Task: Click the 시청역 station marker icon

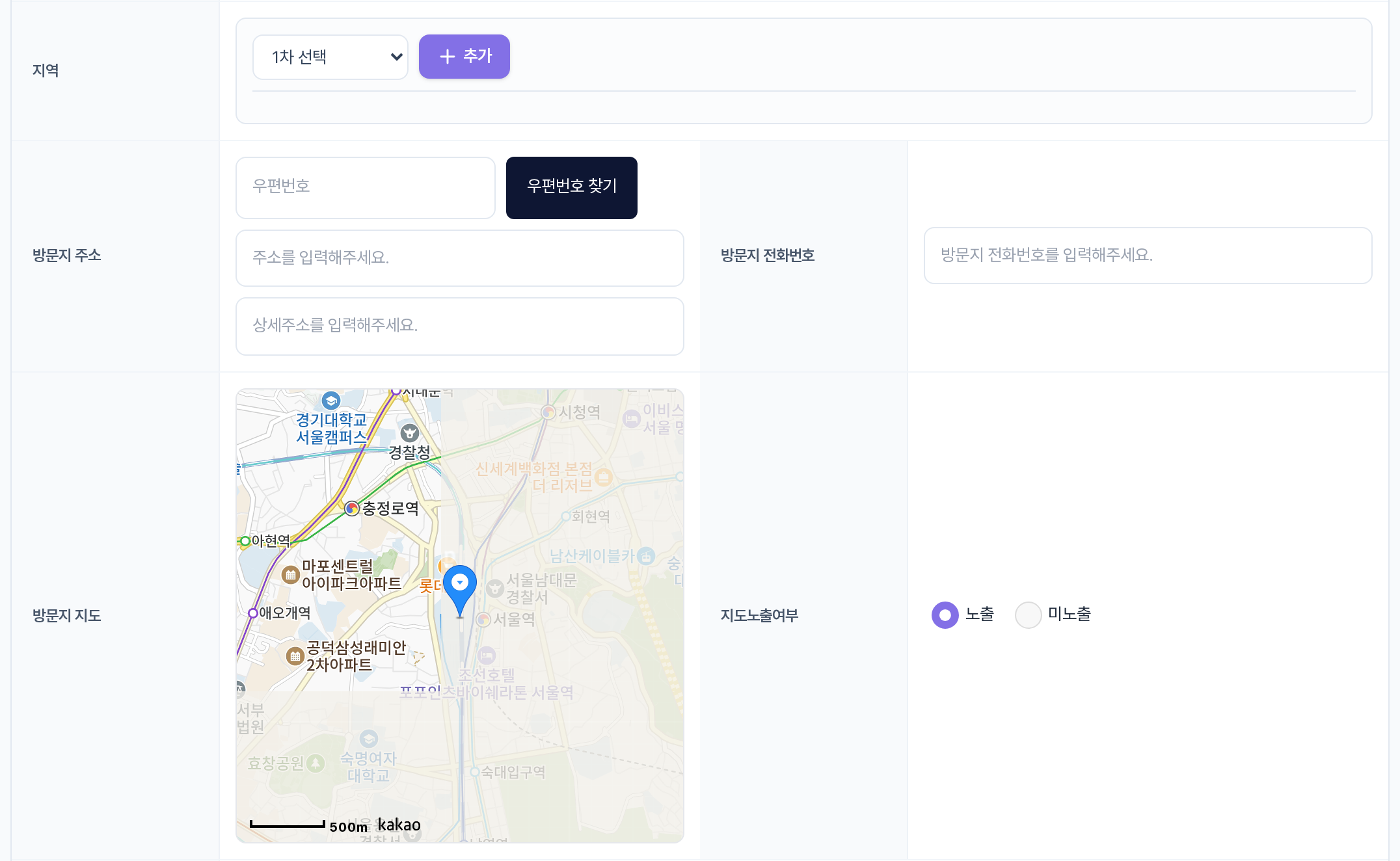Action: (548, 412)
